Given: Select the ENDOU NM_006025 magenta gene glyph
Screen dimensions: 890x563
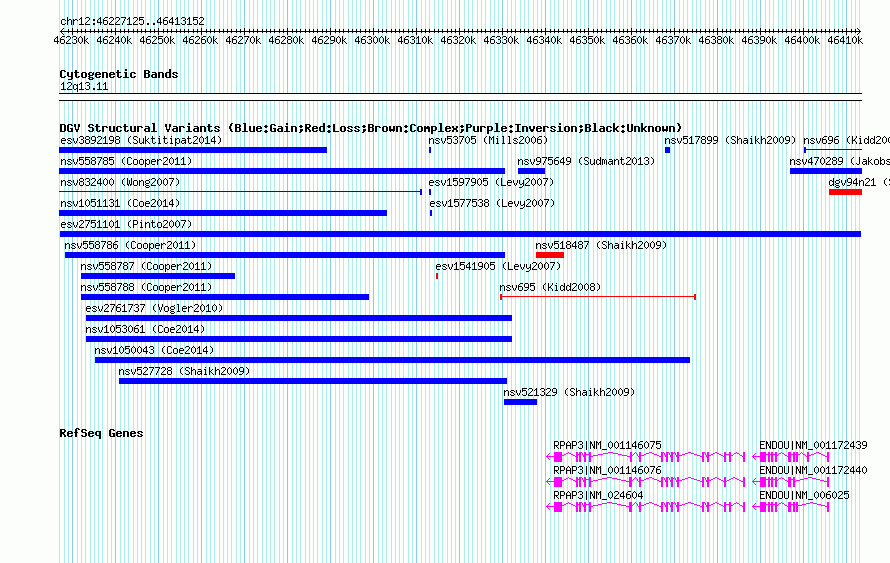Looking at the screenshot, I should (791, 507).
